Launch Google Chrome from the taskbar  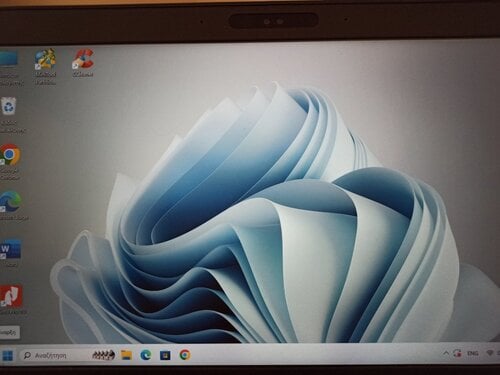(x=185, y=355)
